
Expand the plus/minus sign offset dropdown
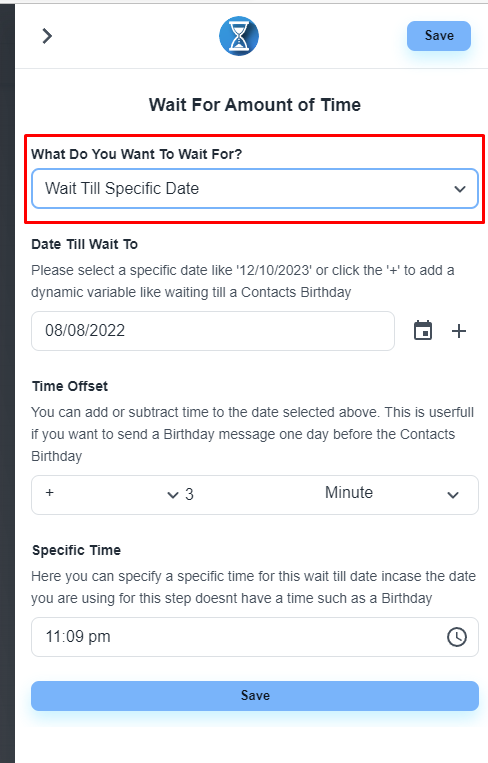click(x=111, y=494)
